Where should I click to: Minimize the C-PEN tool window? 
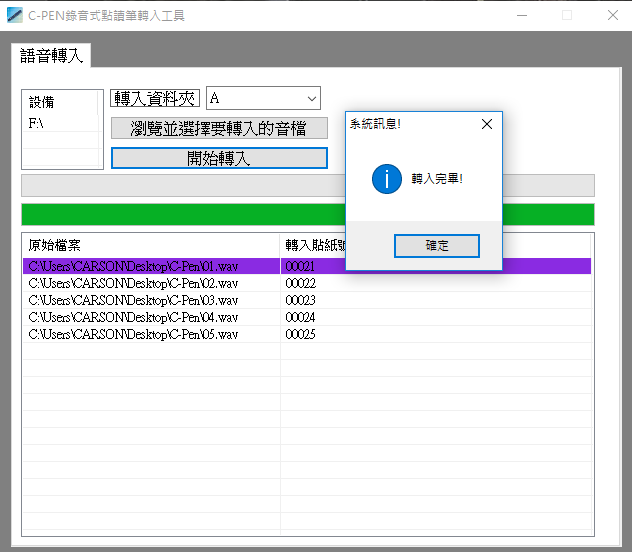pos(522,15)
